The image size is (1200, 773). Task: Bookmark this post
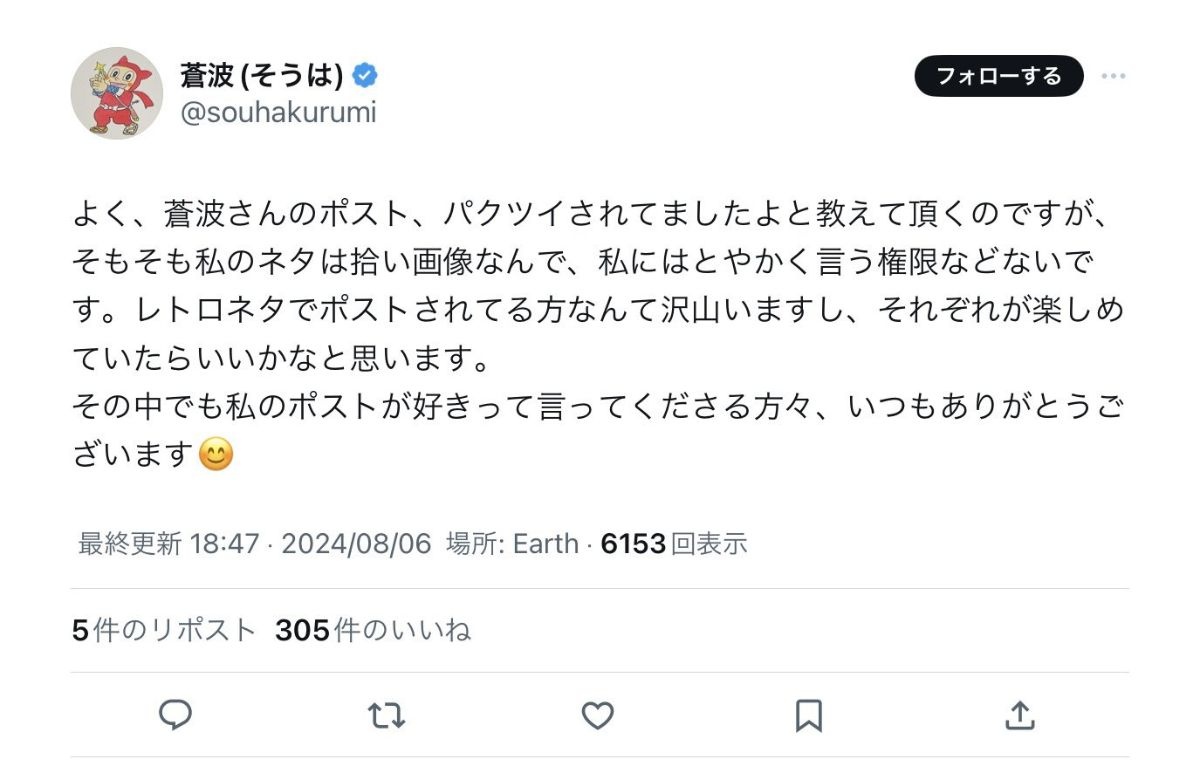tap(808, 714)
